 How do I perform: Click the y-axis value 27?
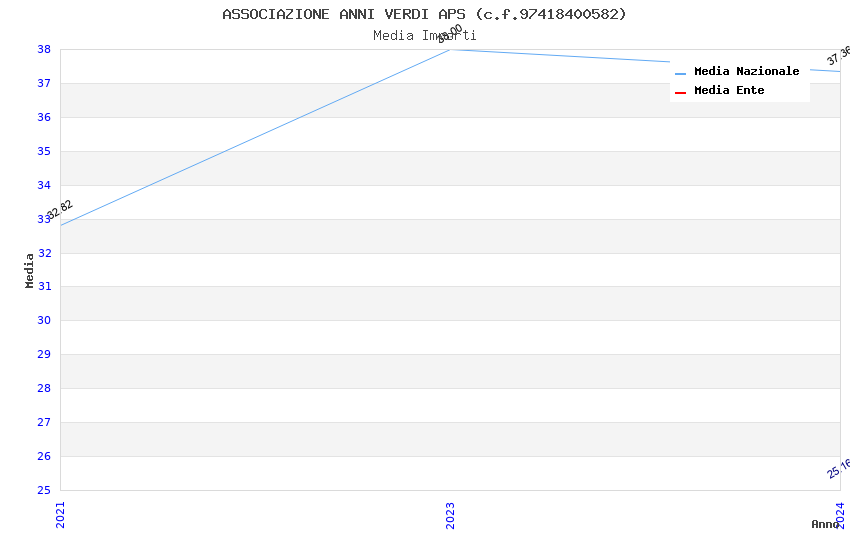pos(44,422)
